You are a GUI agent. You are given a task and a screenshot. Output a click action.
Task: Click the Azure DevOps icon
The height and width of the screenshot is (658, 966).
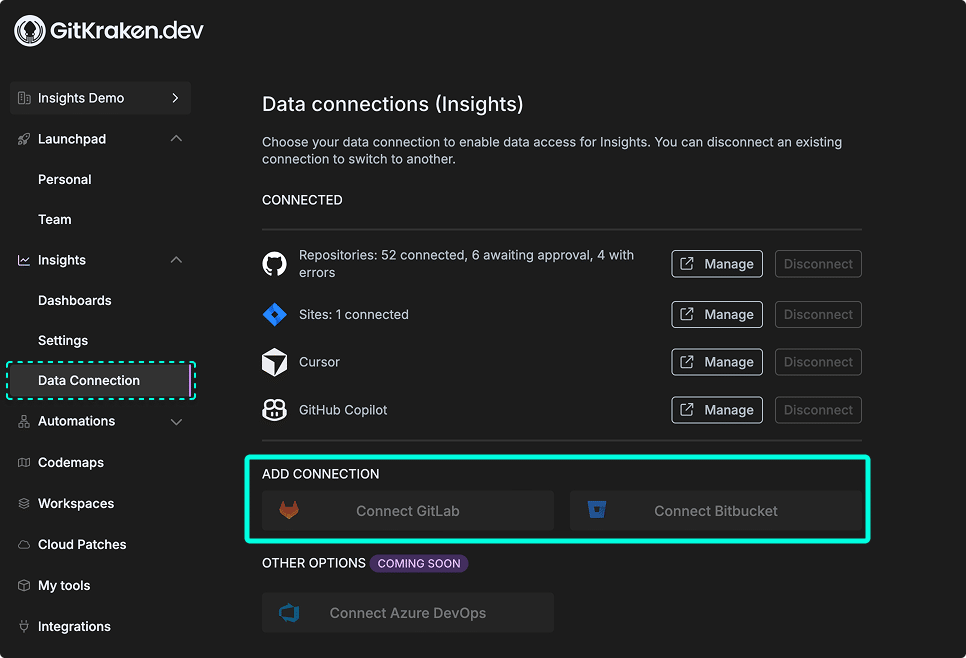click(290, 612)
